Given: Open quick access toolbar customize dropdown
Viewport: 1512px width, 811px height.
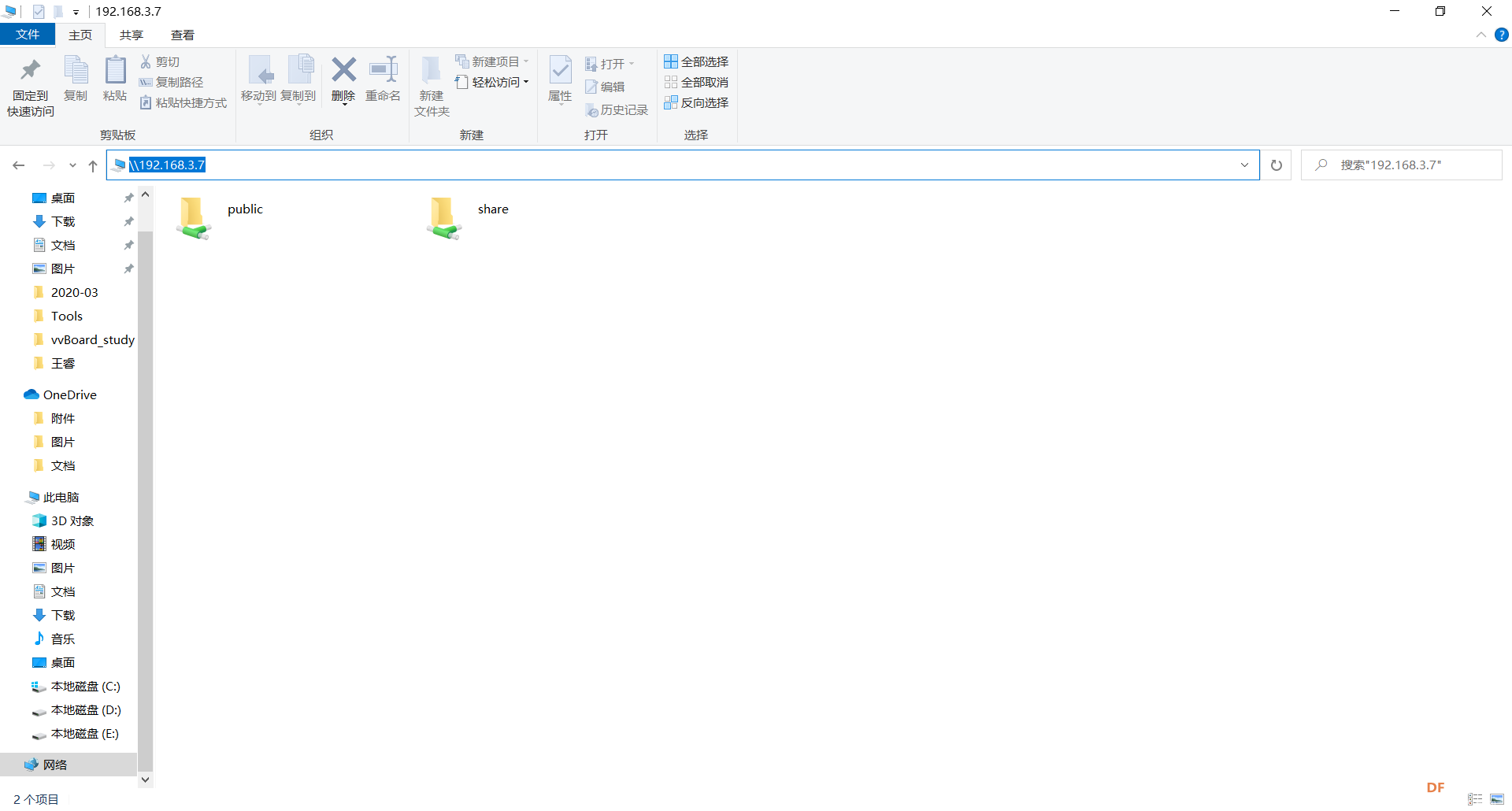Looking at the screenshot, I should click(76, 12).
